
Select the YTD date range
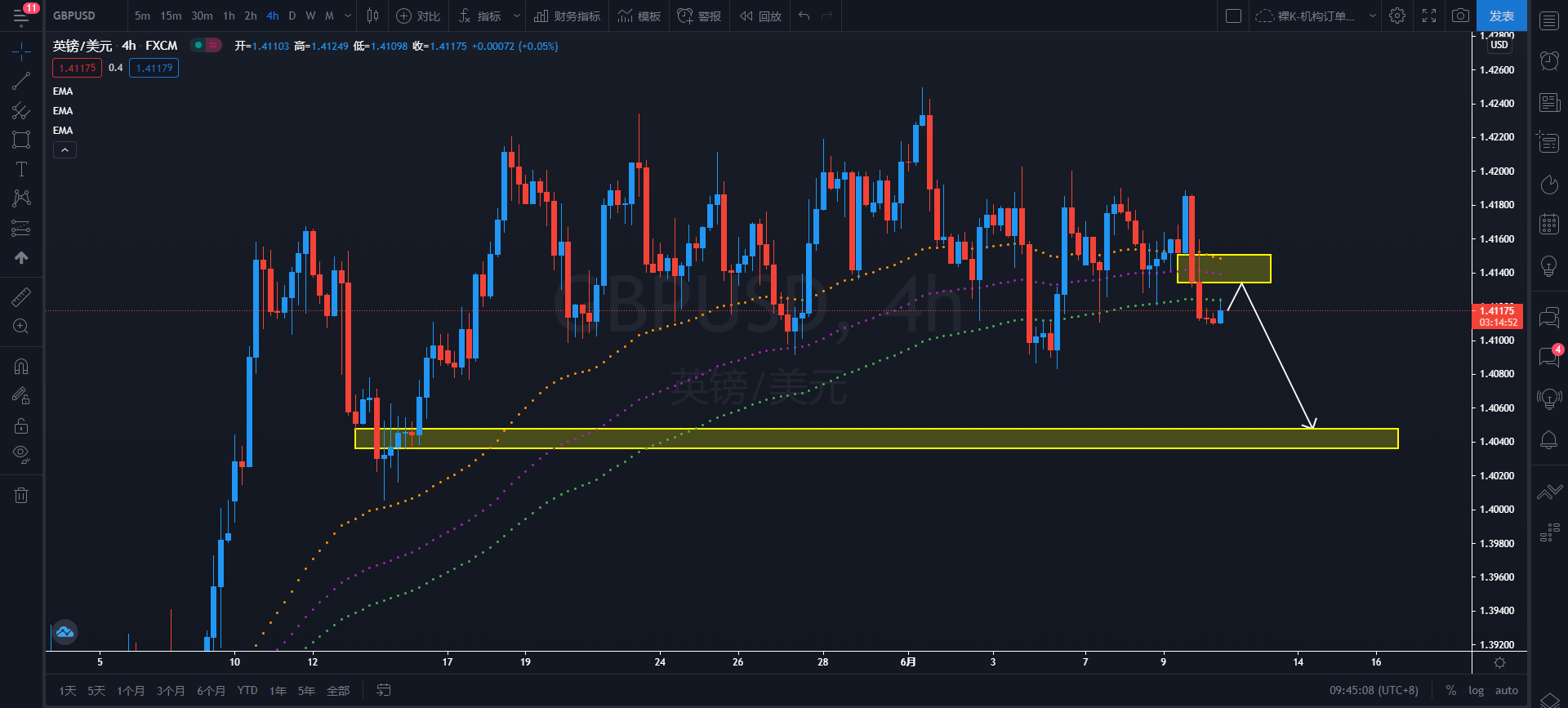247,690
